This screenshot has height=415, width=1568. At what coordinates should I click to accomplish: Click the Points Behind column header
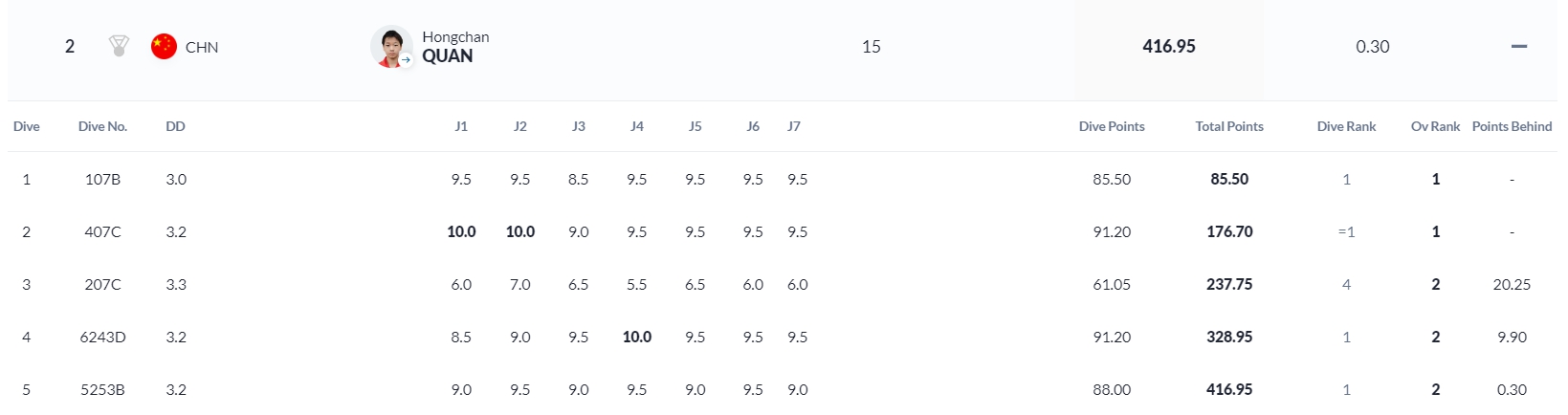click(x=1512, y=126)
